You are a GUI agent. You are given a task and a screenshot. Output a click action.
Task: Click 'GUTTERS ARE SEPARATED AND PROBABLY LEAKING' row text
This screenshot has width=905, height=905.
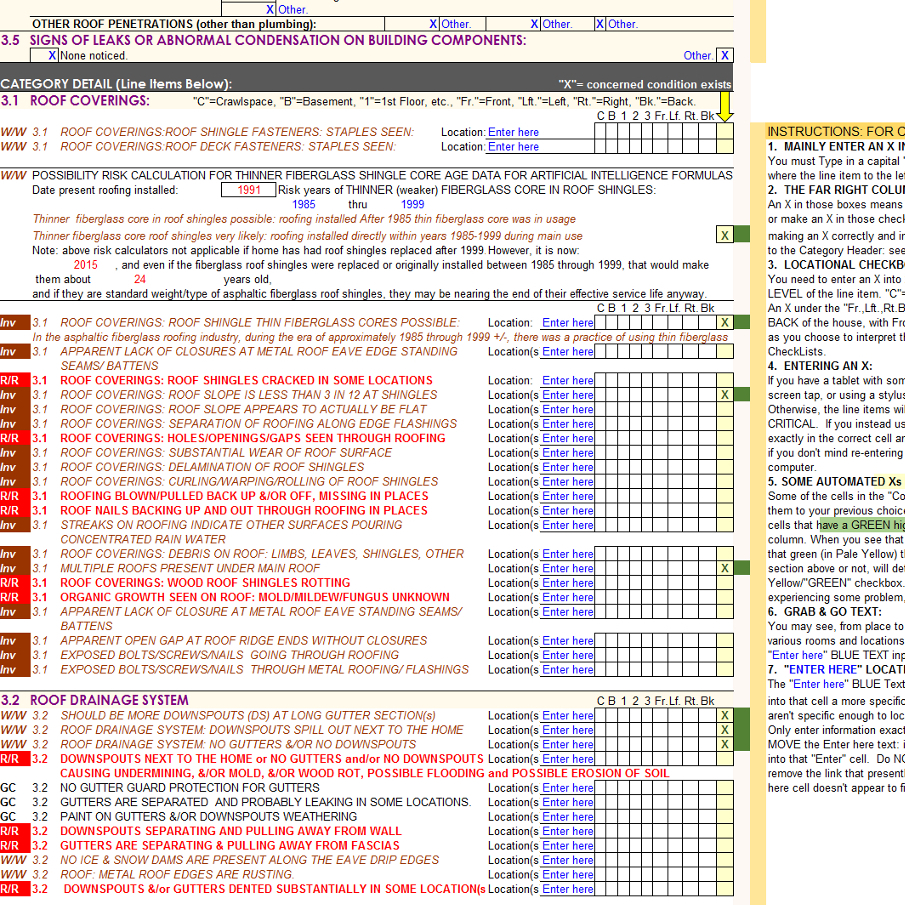(265, 802)
